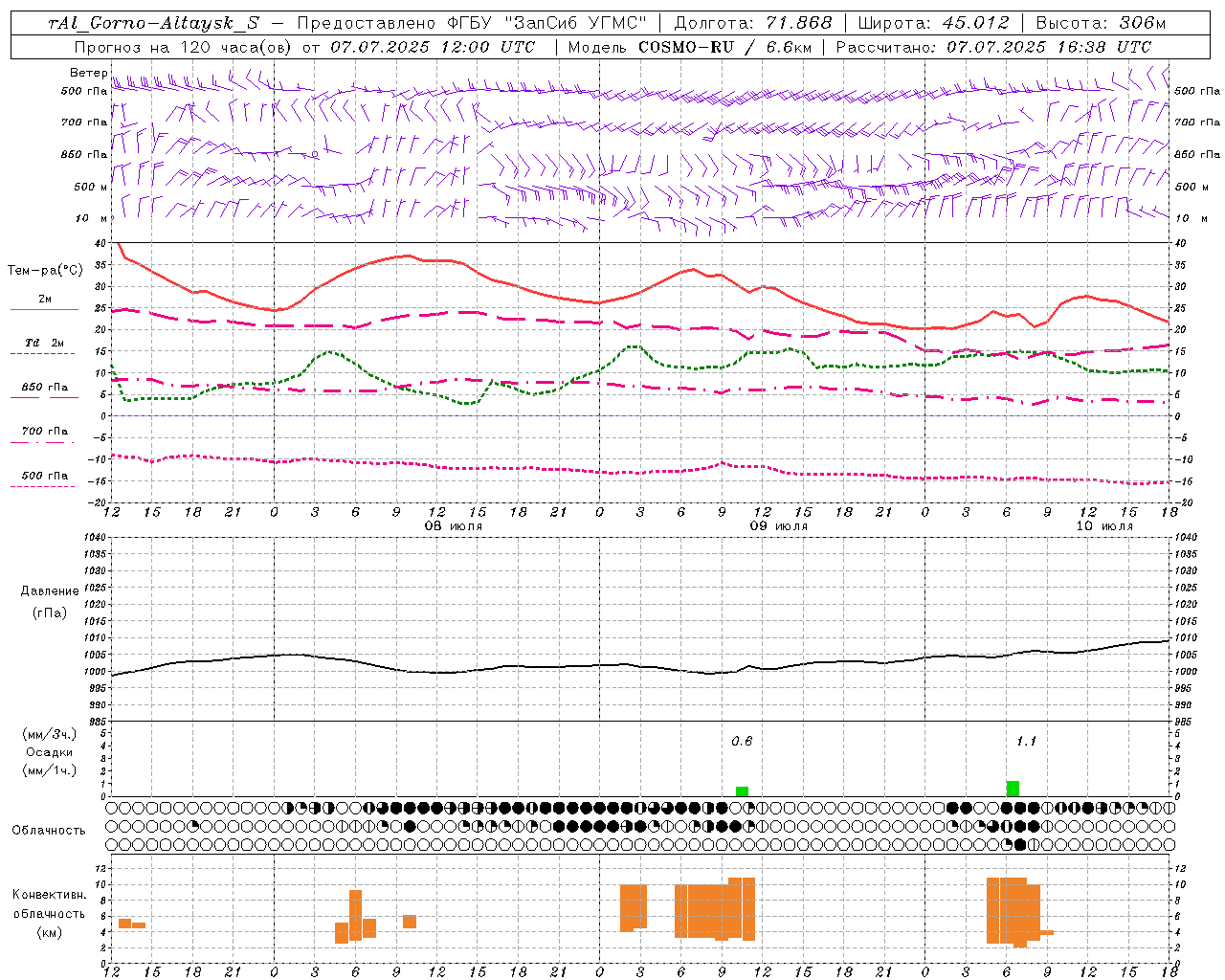This screenshot has height=980, width=1225.
Task: Select the 10 июля date label
Action: coord(1104,526)
